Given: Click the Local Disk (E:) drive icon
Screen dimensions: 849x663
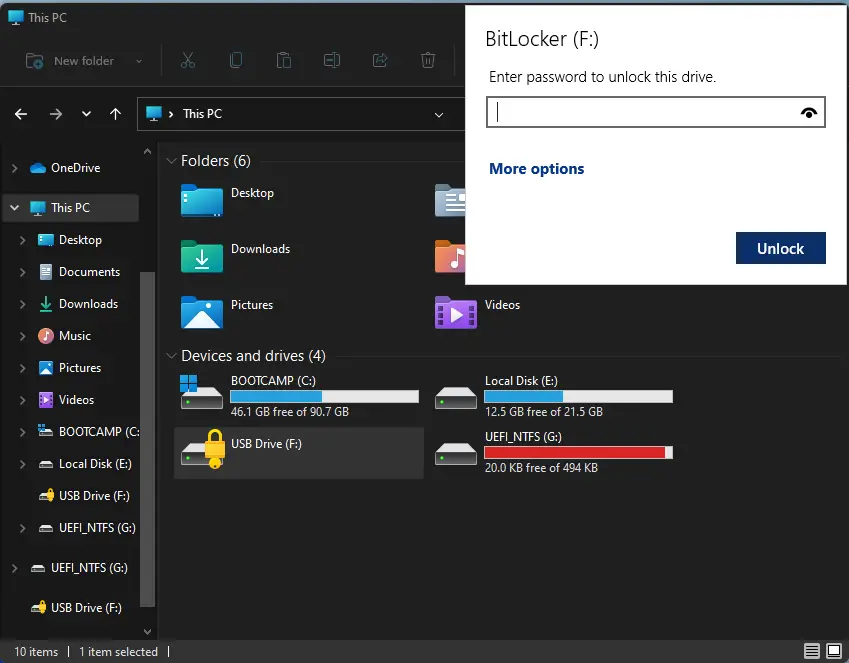Looking at the screenshot, I should tap(456, 397).
